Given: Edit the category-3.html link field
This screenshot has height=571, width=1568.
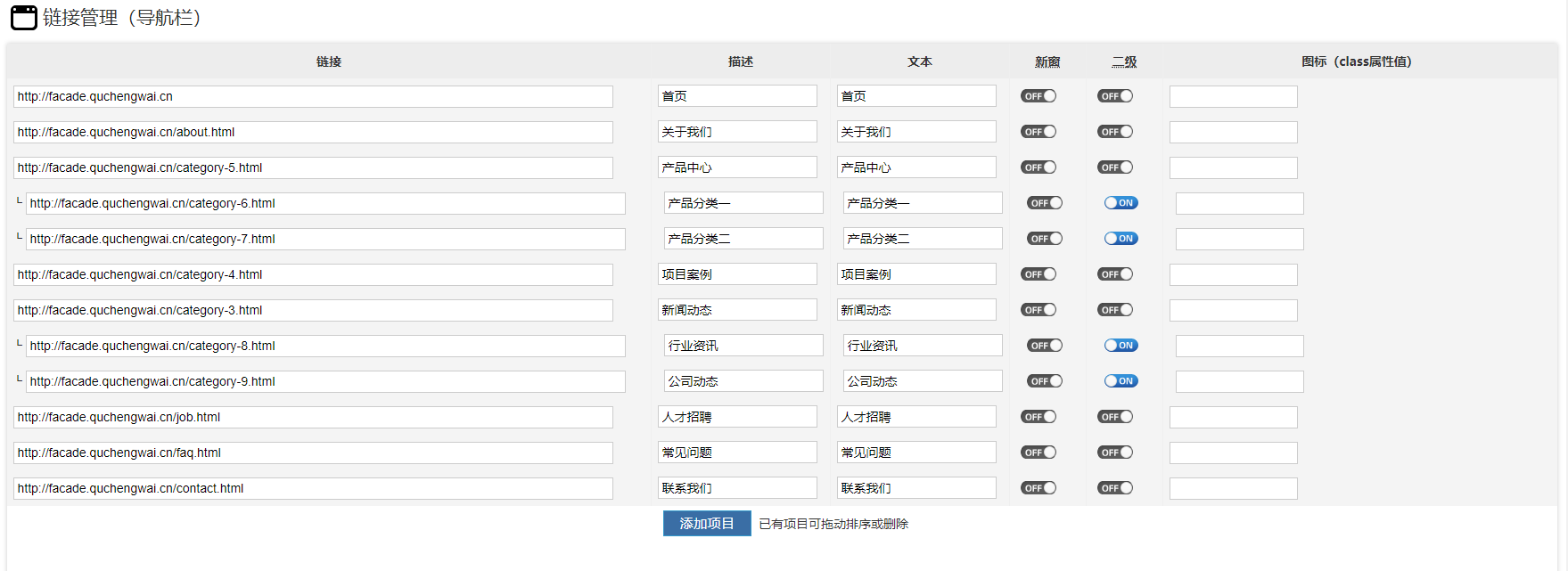Looking at the screenshot, I should (x=313, y=310).
